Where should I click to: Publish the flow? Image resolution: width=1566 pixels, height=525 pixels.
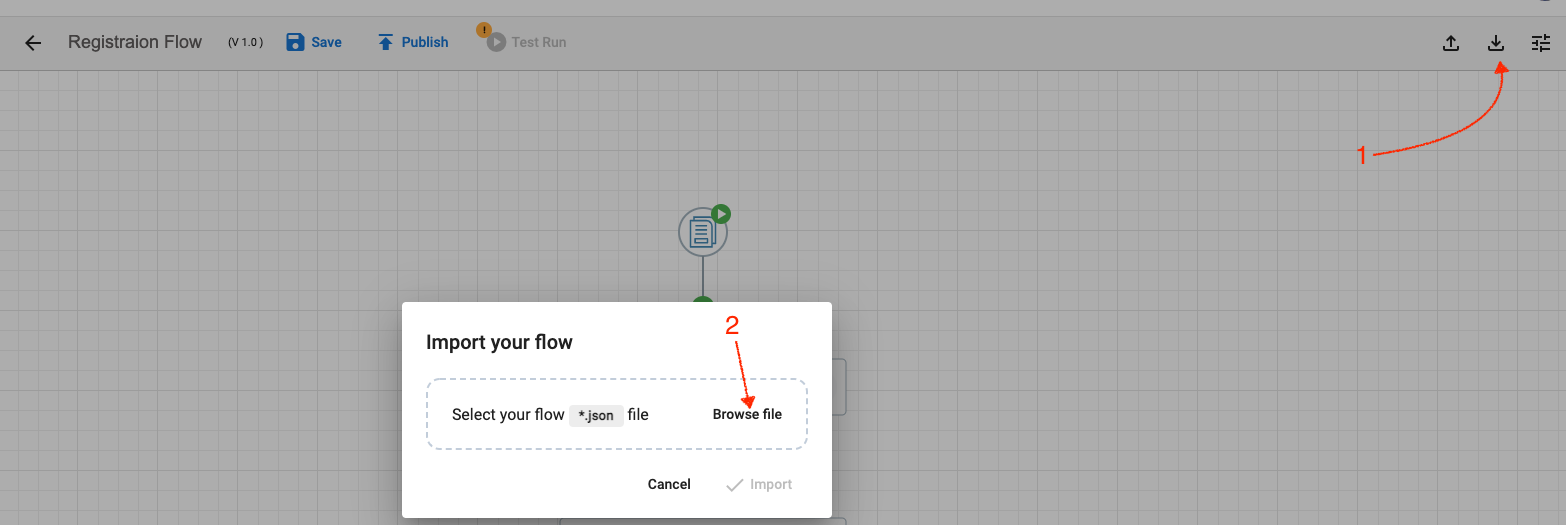click(413, 42)
